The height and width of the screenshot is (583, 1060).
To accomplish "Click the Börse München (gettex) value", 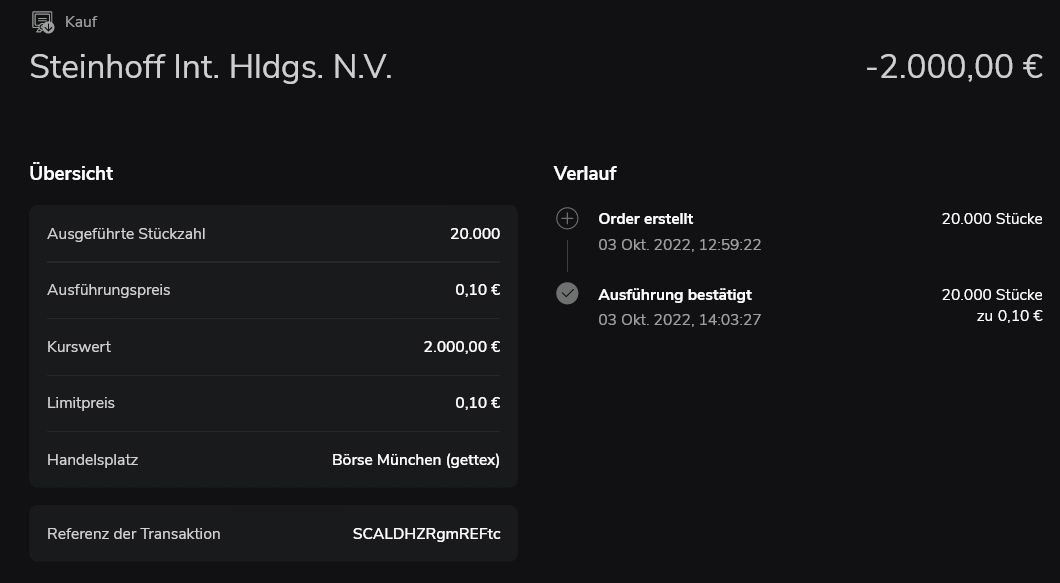I will (x=415, y=460).
